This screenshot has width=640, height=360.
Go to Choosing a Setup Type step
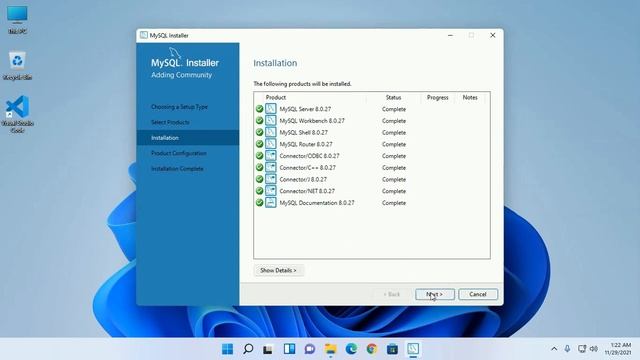coord(180,107)
